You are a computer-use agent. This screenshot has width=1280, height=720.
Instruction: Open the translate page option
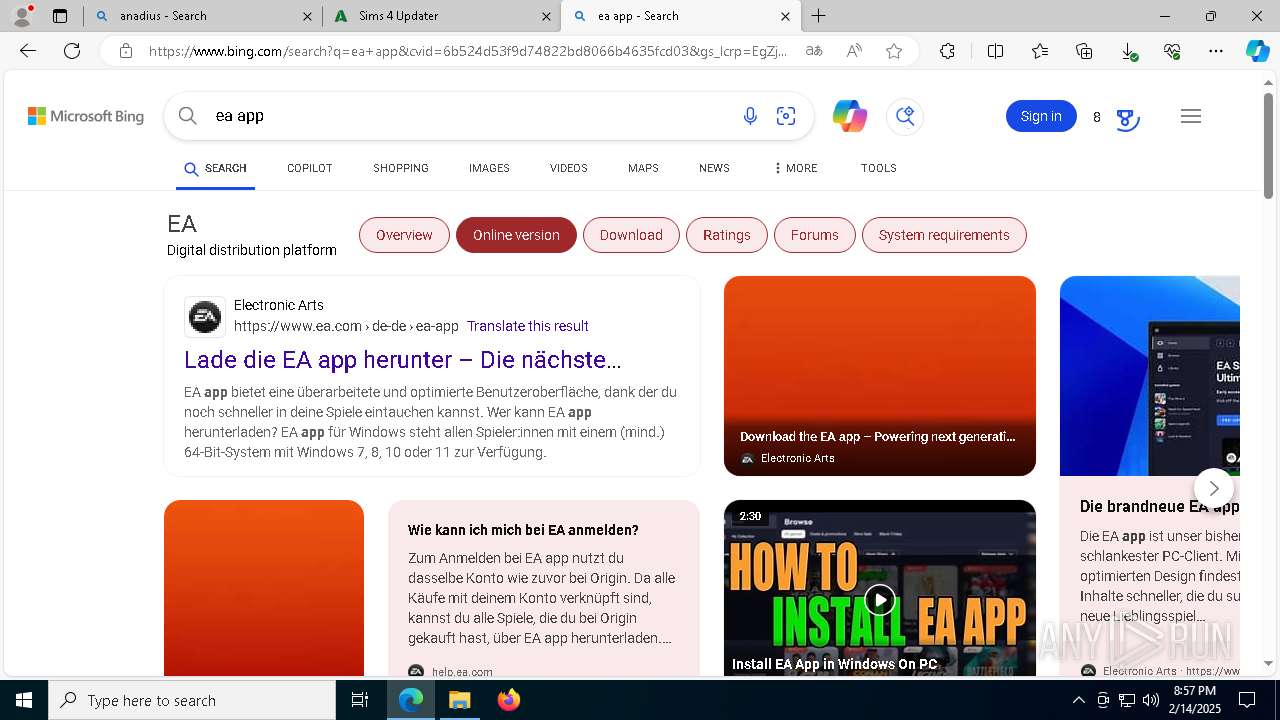point(814,51)
